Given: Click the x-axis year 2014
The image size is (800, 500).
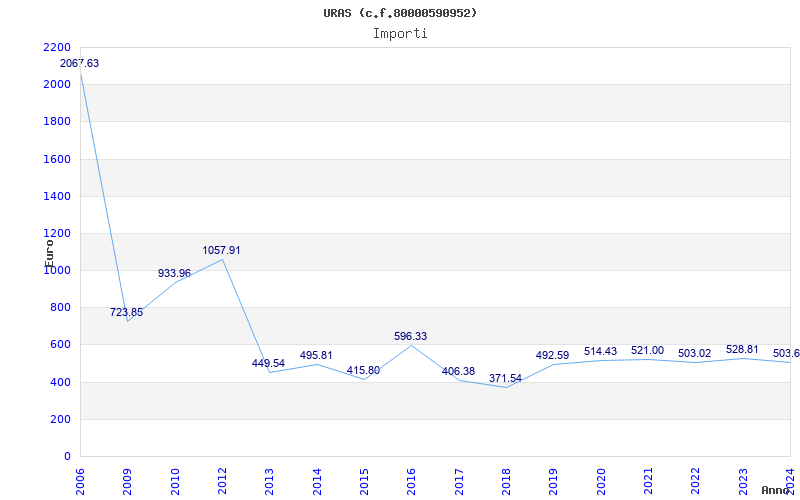Looking at the screenshot, I should (317, 482).
